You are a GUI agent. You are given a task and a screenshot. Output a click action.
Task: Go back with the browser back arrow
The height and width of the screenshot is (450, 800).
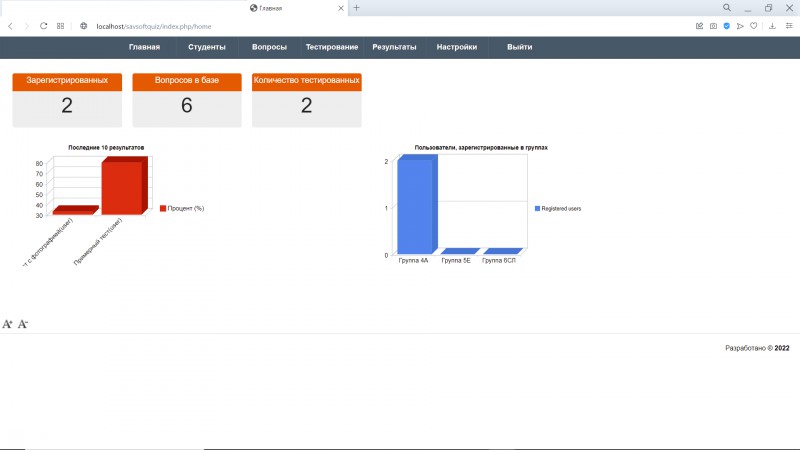10,26
